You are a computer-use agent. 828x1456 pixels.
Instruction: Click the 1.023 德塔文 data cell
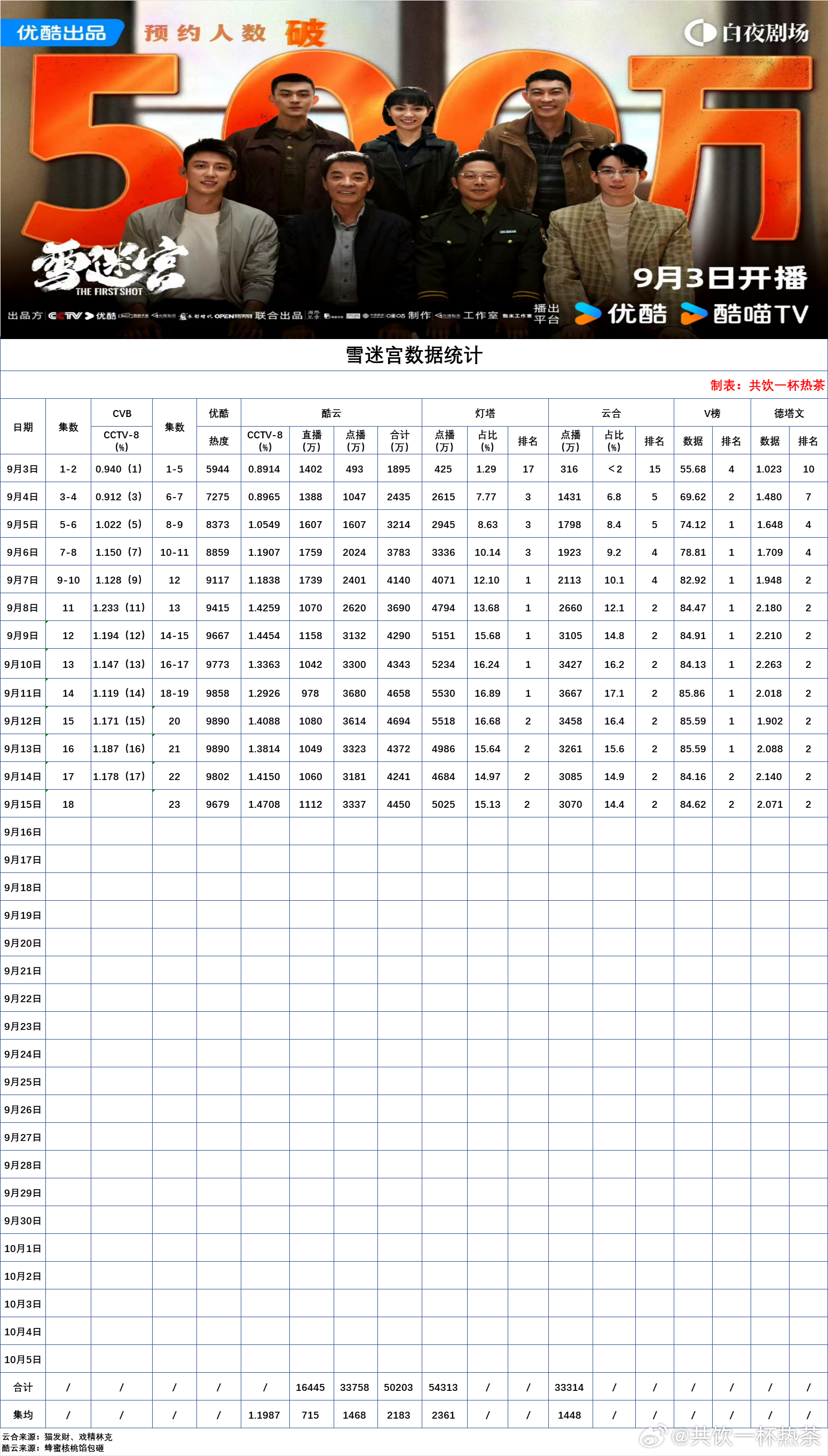[x=769, y=469]
